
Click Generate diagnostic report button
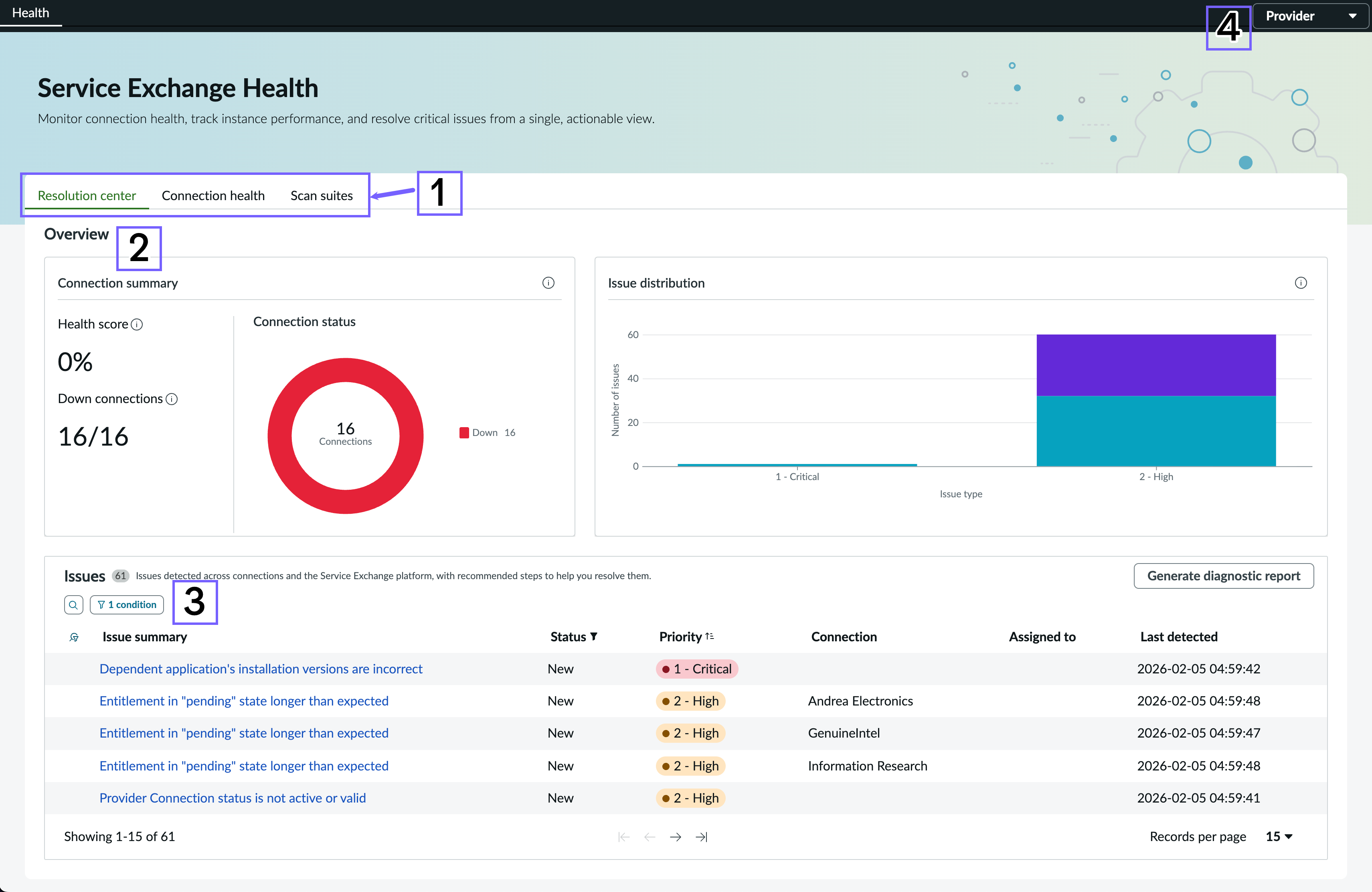1223,576
